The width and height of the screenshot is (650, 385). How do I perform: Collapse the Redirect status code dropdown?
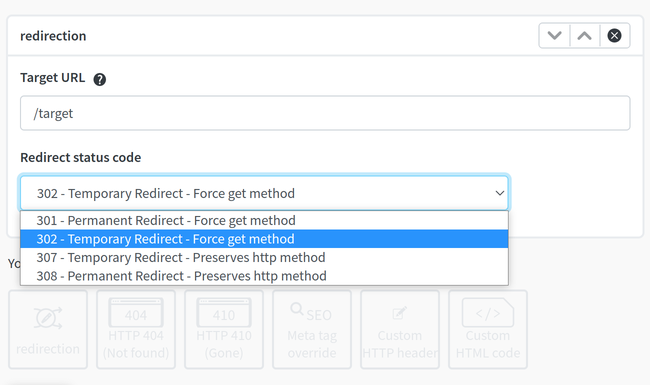tap(264, 193)
